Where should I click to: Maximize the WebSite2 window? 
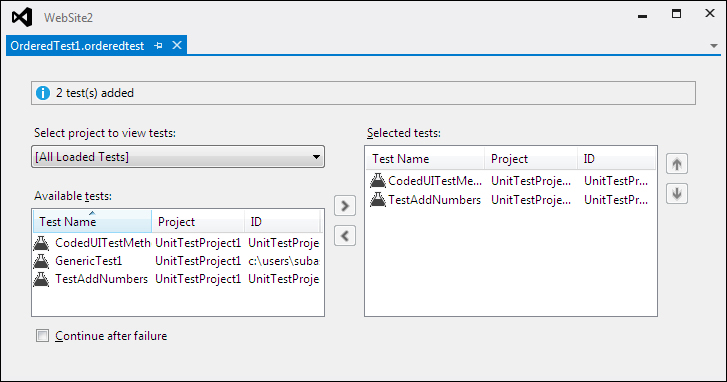point(676,14)
